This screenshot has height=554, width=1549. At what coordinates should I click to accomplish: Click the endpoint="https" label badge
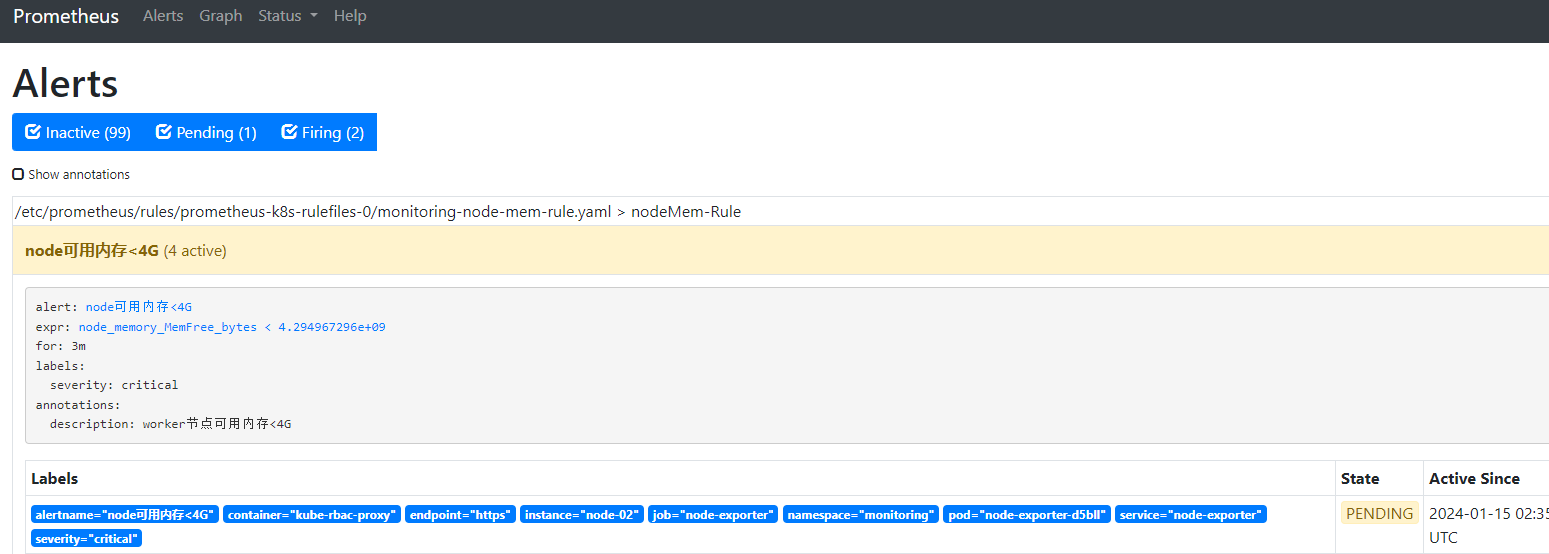461,515
